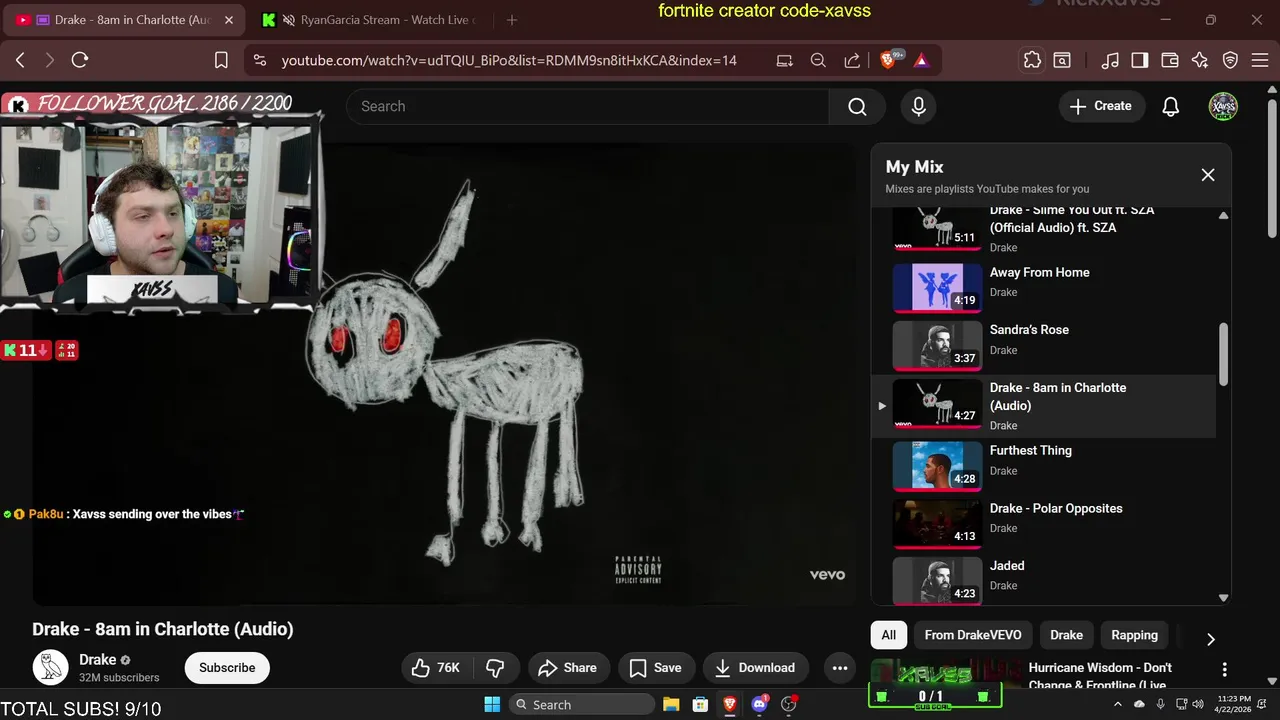Play Slime You Out ft. SZA from mix
The image size is (1280, 720).
1043,228
